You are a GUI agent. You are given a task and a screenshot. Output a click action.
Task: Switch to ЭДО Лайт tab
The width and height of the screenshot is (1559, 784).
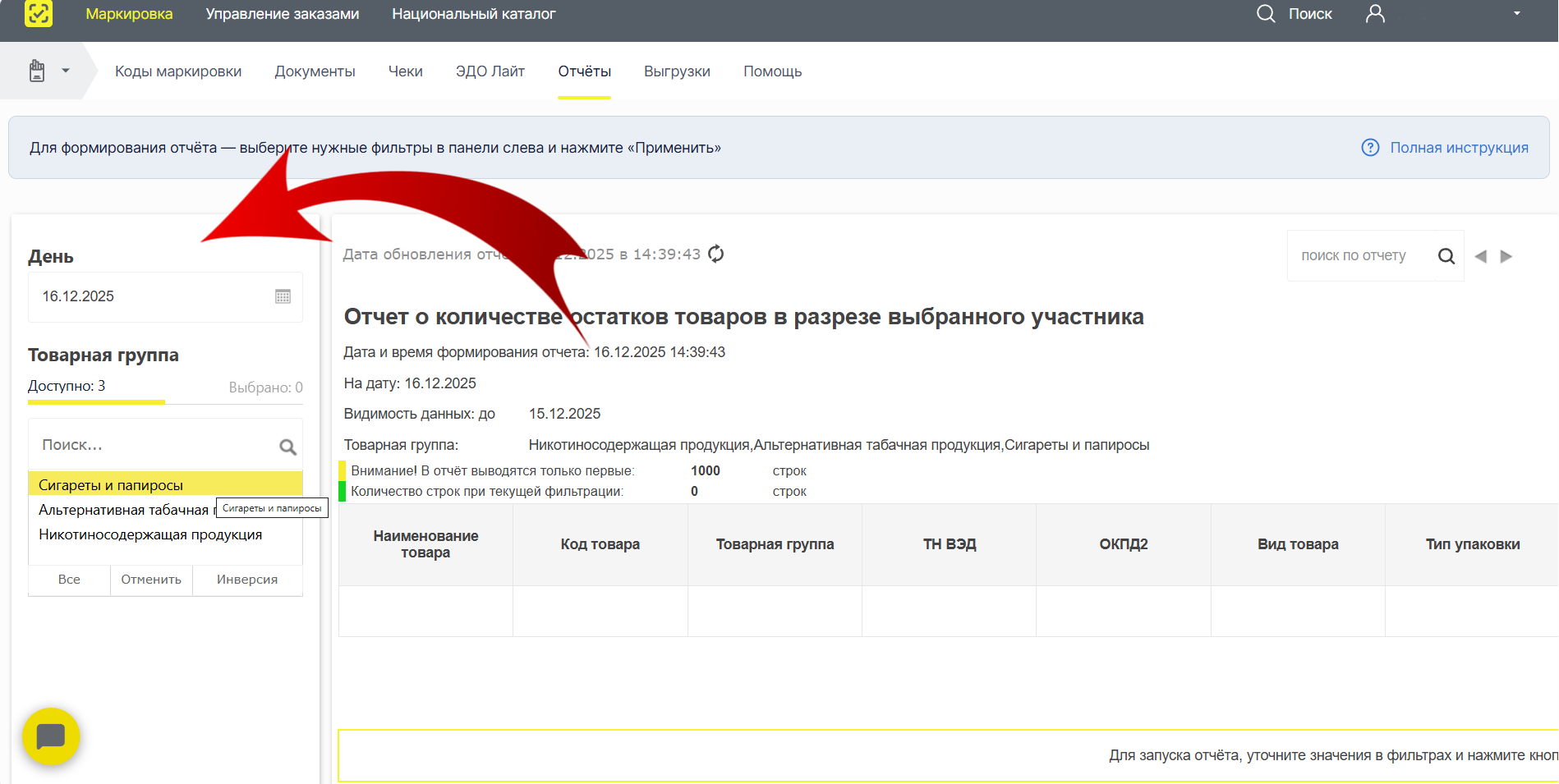click(490, 71)
